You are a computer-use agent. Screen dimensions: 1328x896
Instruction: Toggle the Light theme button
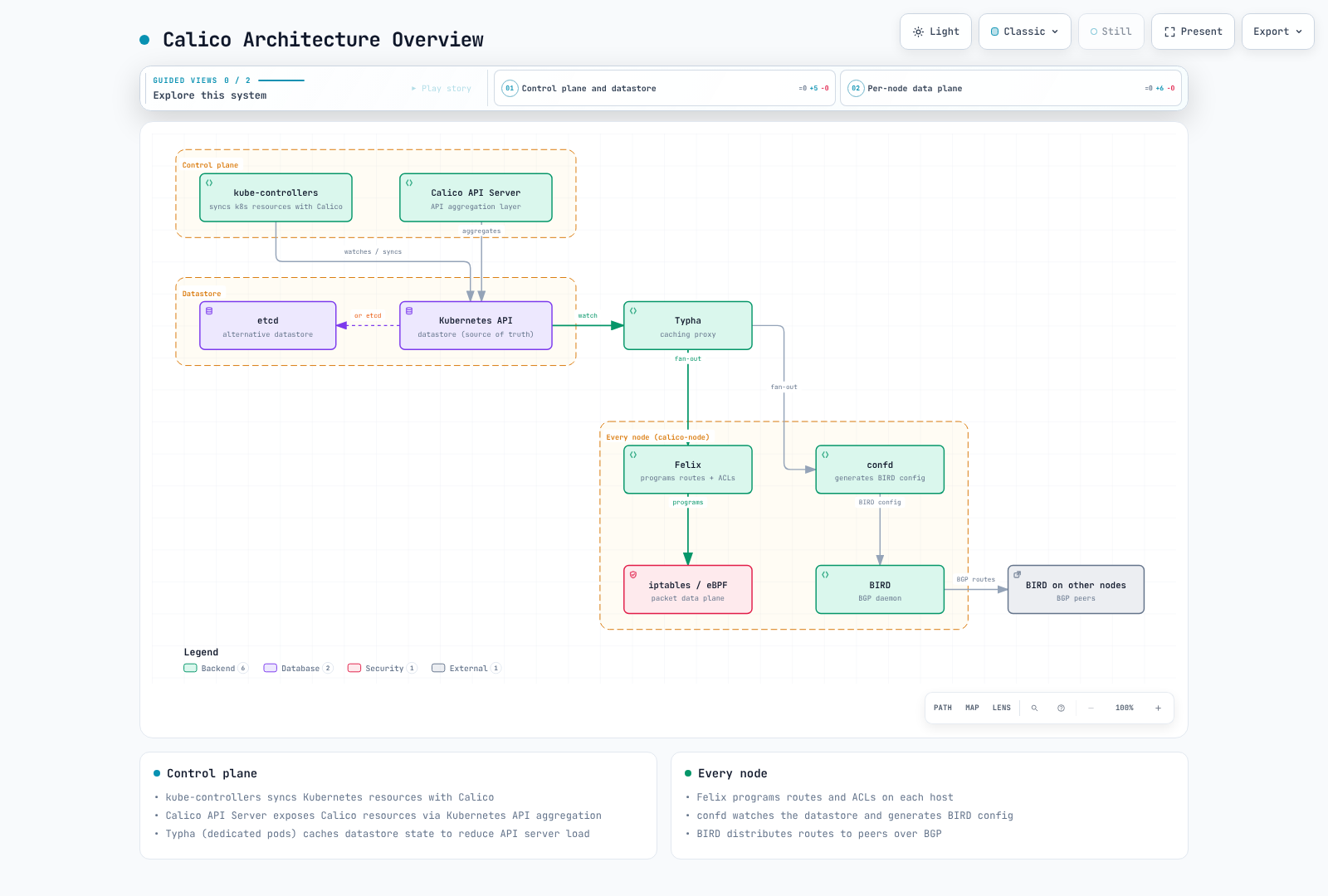click(935, 32)
